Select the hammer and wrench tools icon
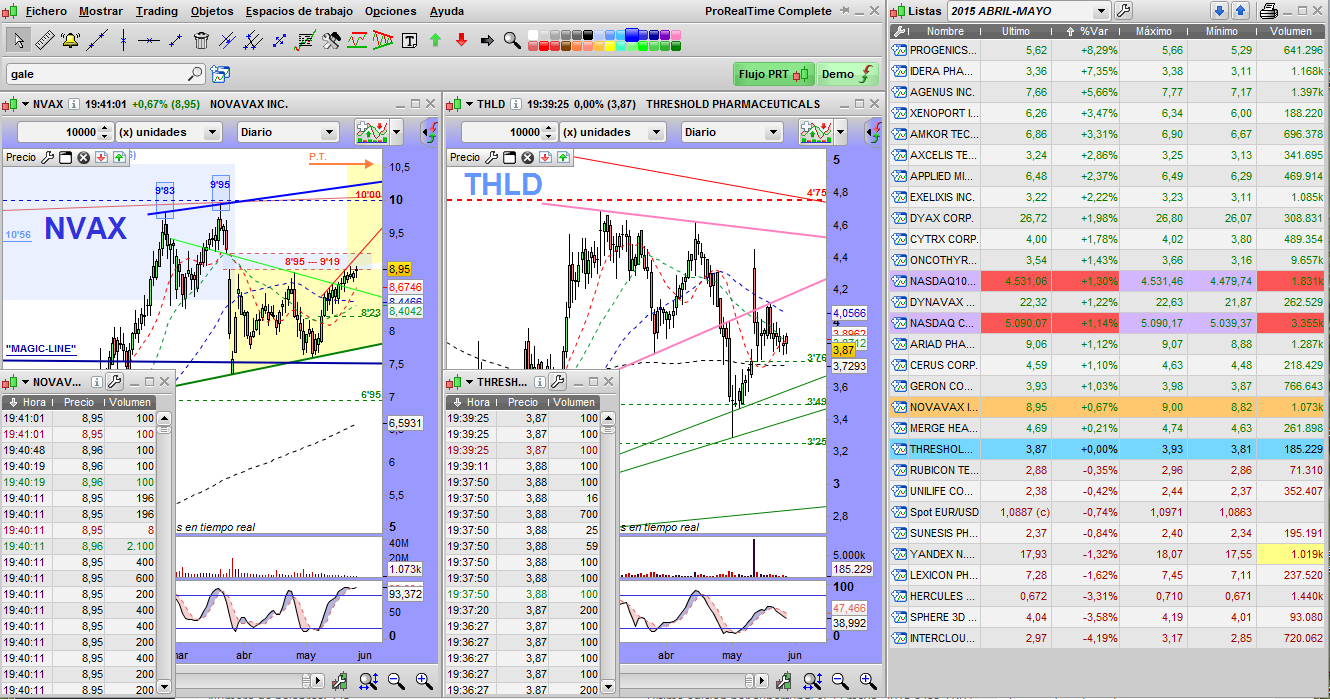This screenshot has width=1330, height=699. [331, 40]
